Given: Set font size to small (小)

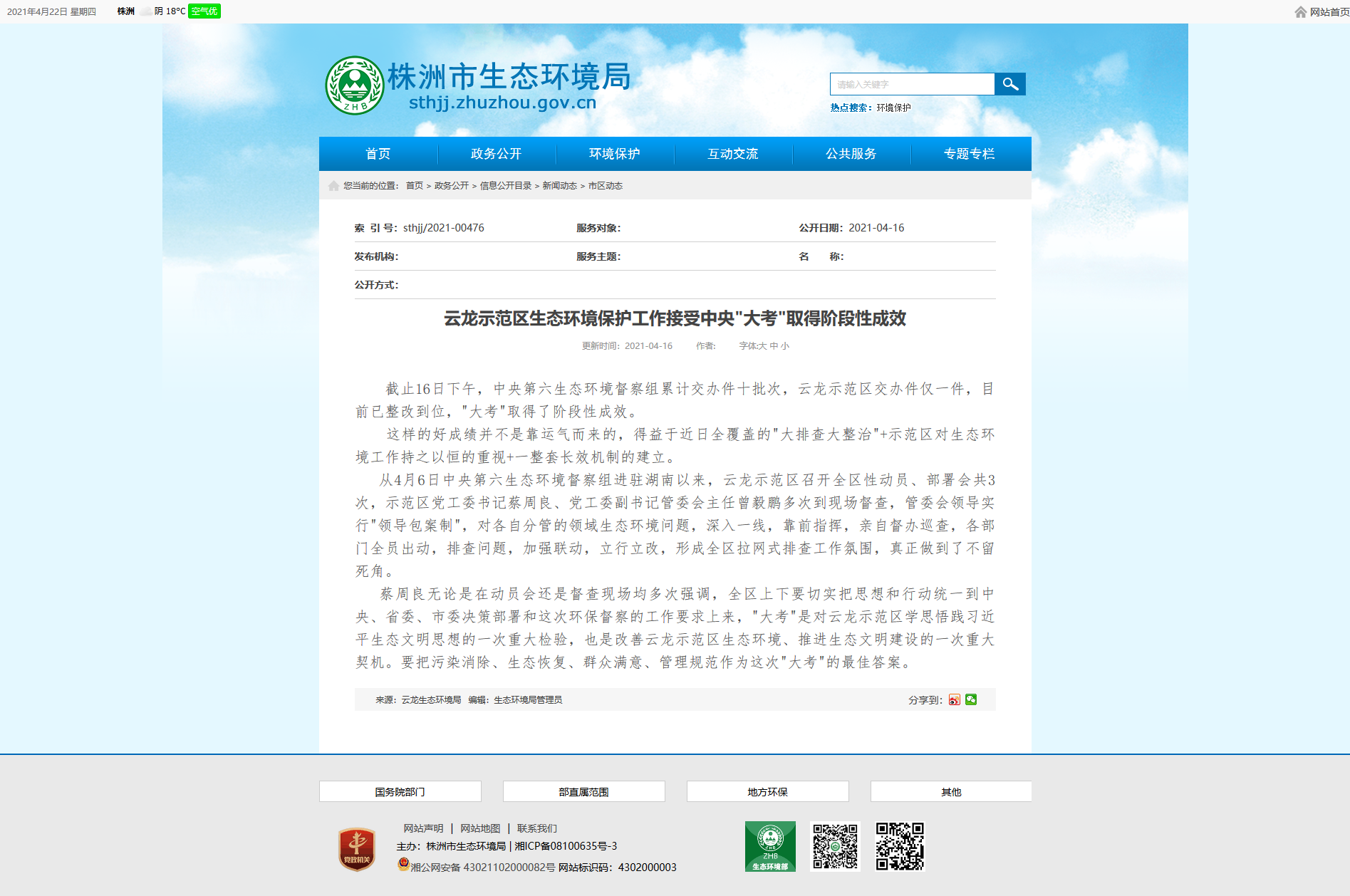Looking at the screenshot, I should [785, 346].
